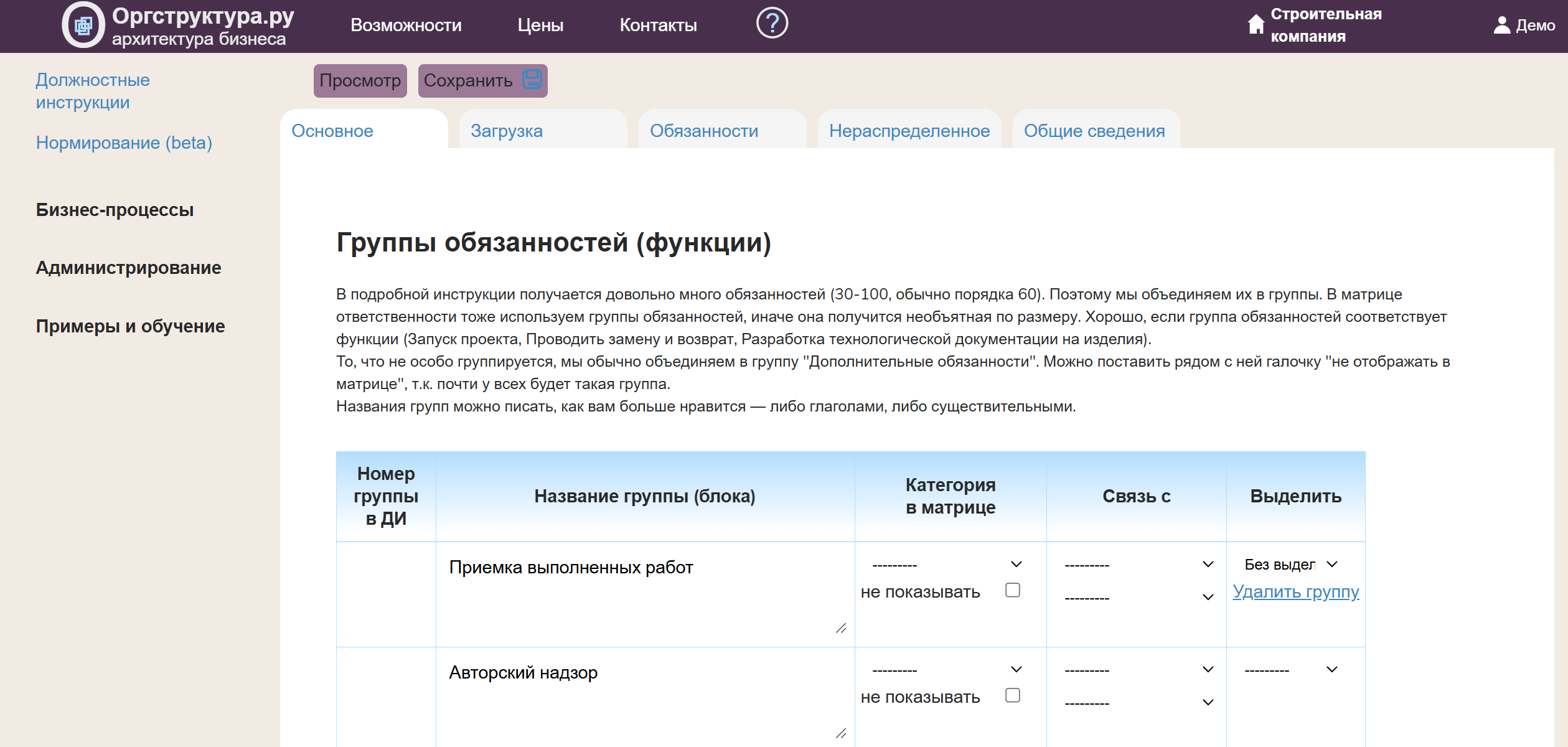1568x747 pixels.
Task: Click the Номер группы в ДИ header
Action: point(386,496)
